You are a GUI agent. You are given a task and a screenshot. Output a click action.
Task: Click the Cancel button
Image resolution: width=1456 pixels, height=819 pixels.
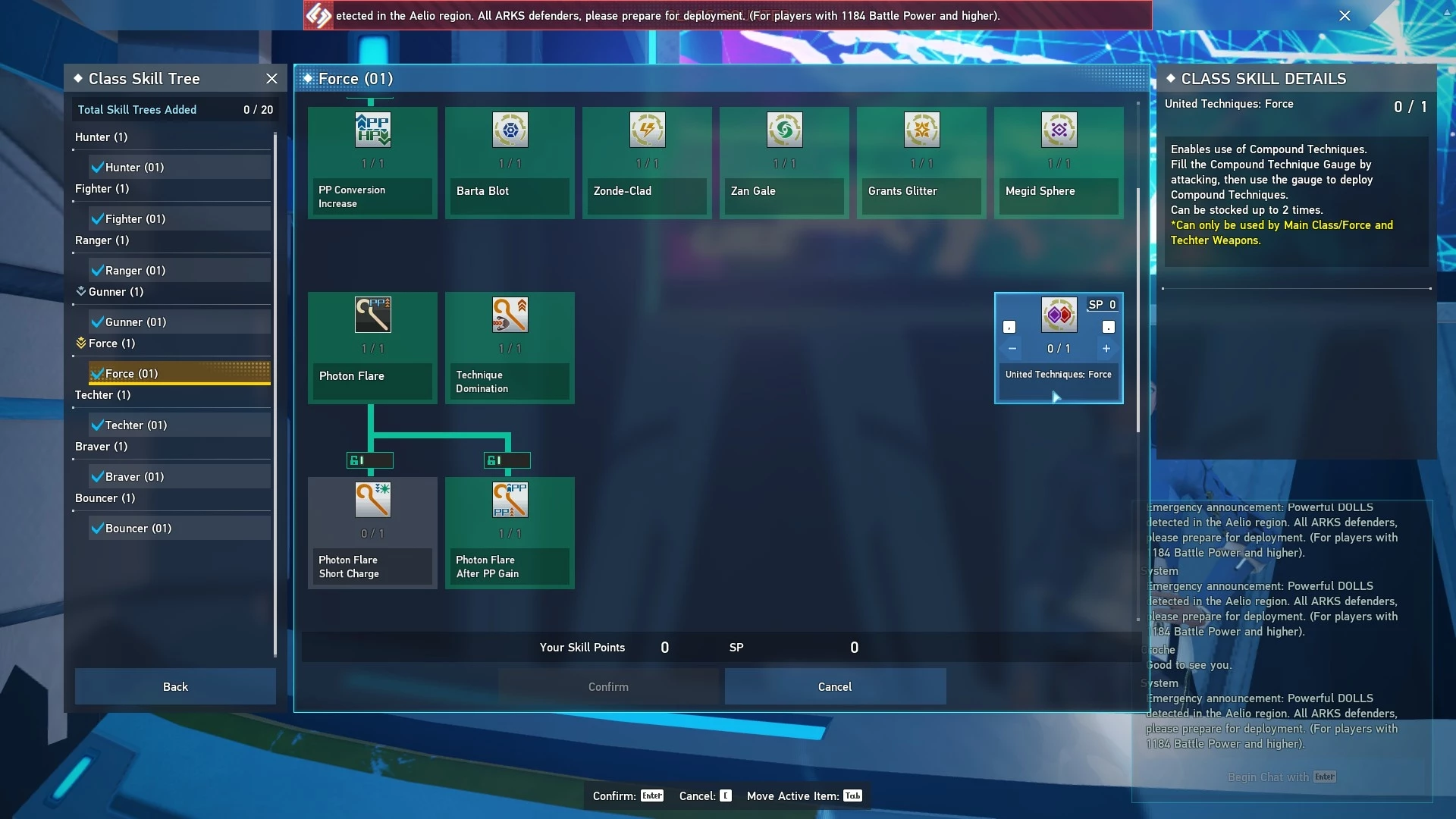click(835, 686)
